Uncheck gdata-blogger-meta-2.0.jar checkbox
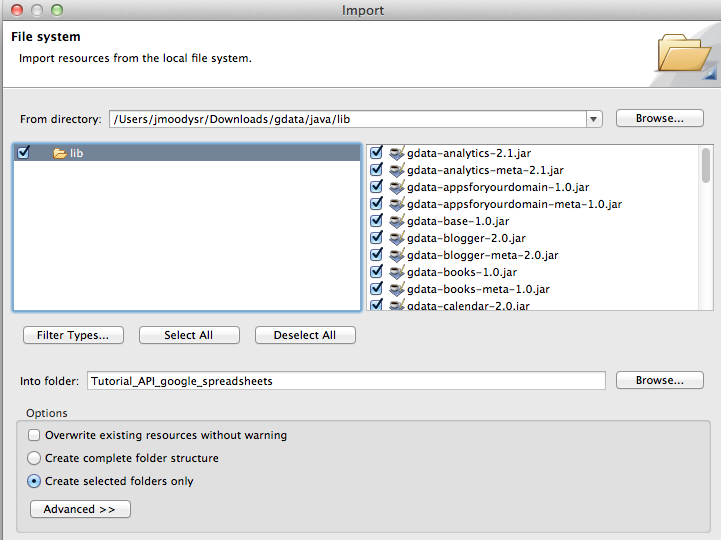Image resolution: width=721 pixels, height=540 pixels. 377,254
